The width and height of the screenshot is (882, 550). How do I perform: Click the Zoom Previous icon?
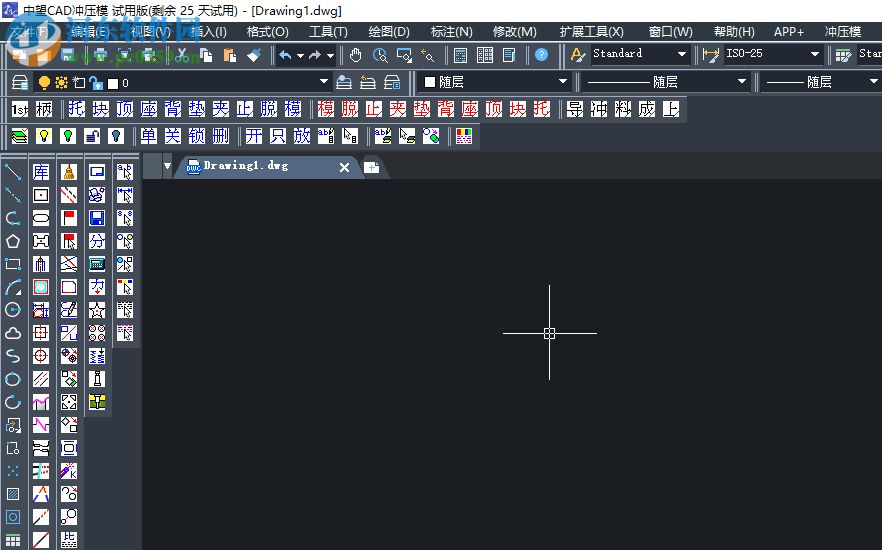[x=428, y=55]
